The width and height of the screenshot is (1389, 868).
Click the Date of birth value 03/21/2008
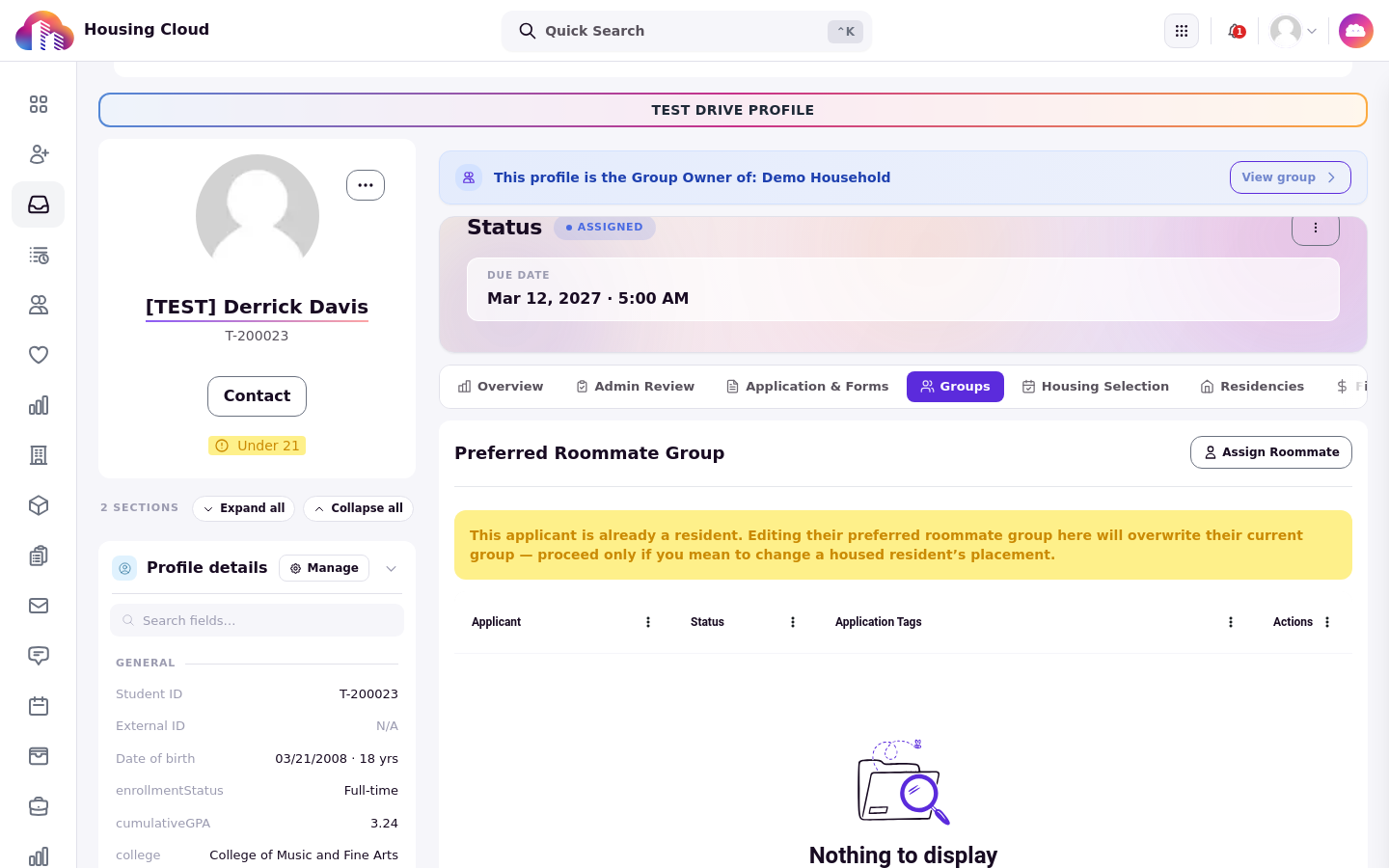[x=337, y=759]
